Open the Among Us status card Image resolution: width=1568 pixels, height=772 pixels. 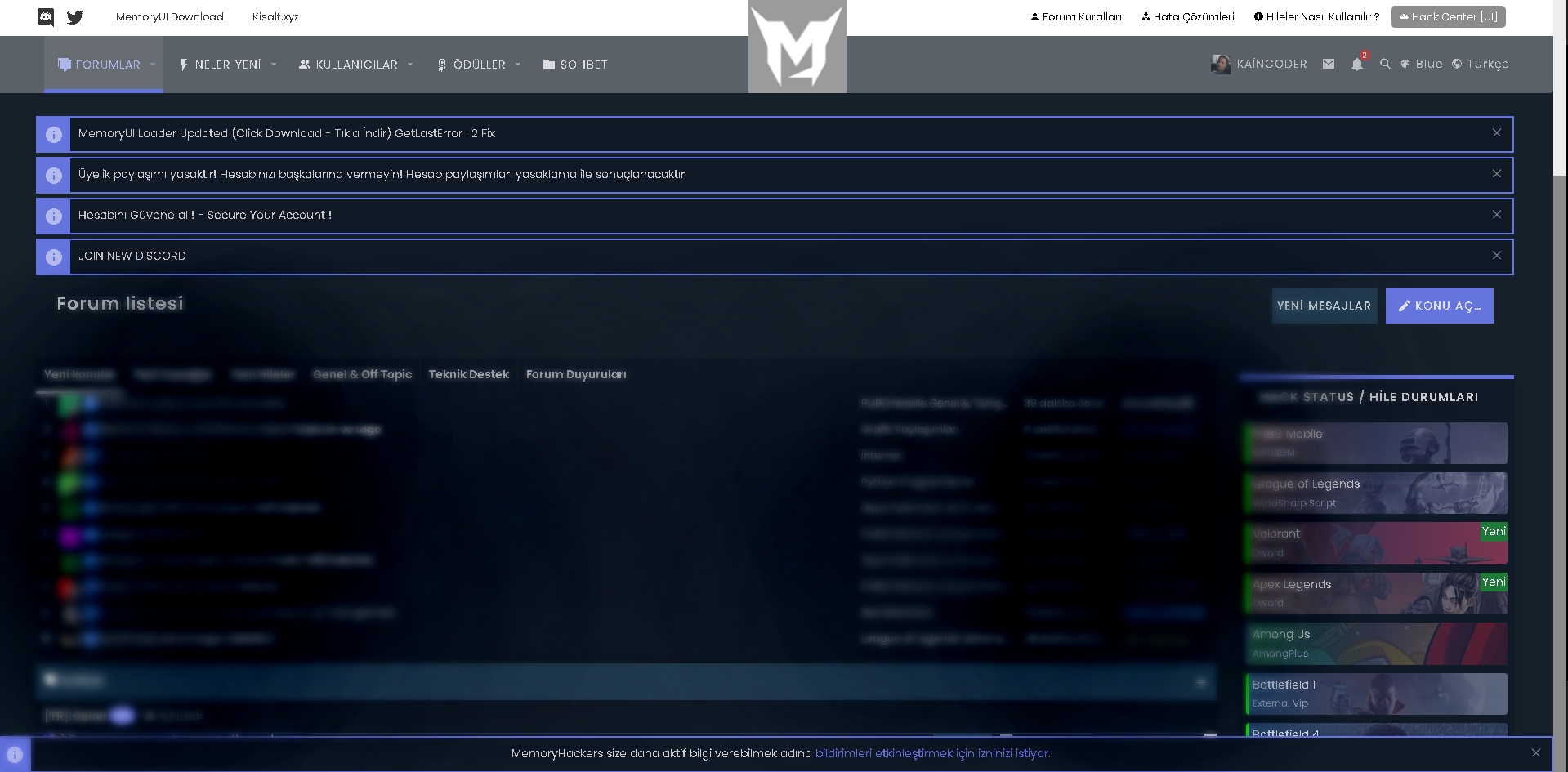click(x=1377, y=644)
